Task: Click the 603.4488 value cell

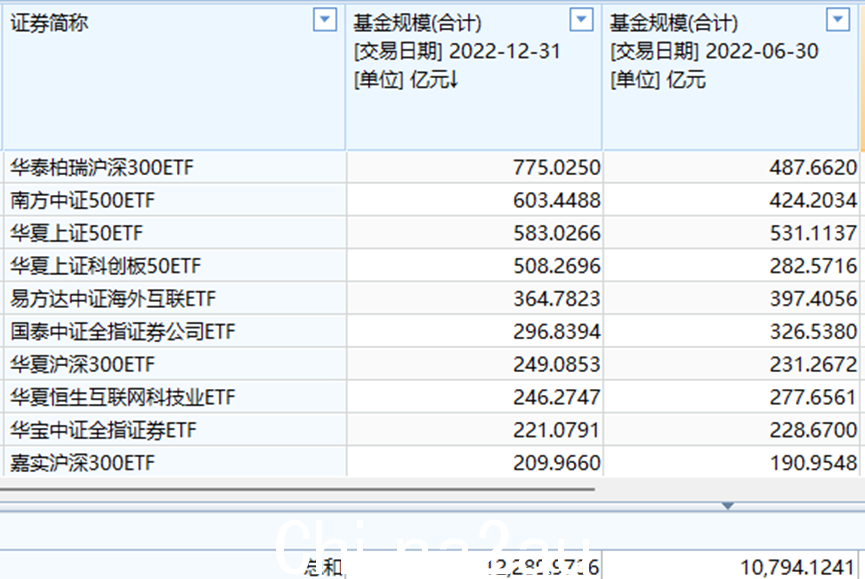Action: click(474, 200)
